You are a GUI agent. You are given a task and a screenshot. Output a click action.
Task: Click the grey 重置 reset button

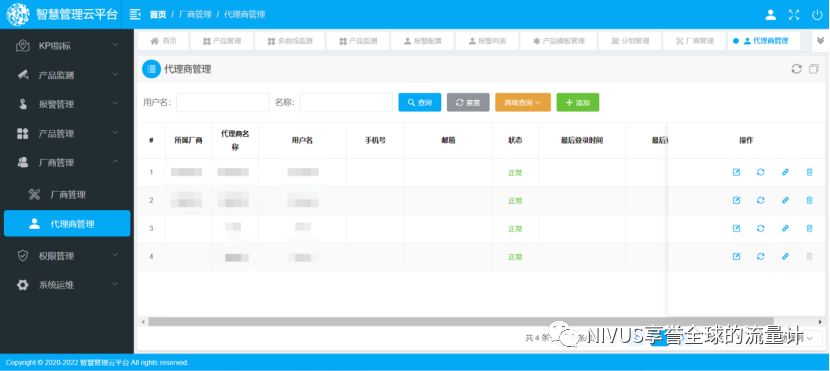[x=468, y=103]
